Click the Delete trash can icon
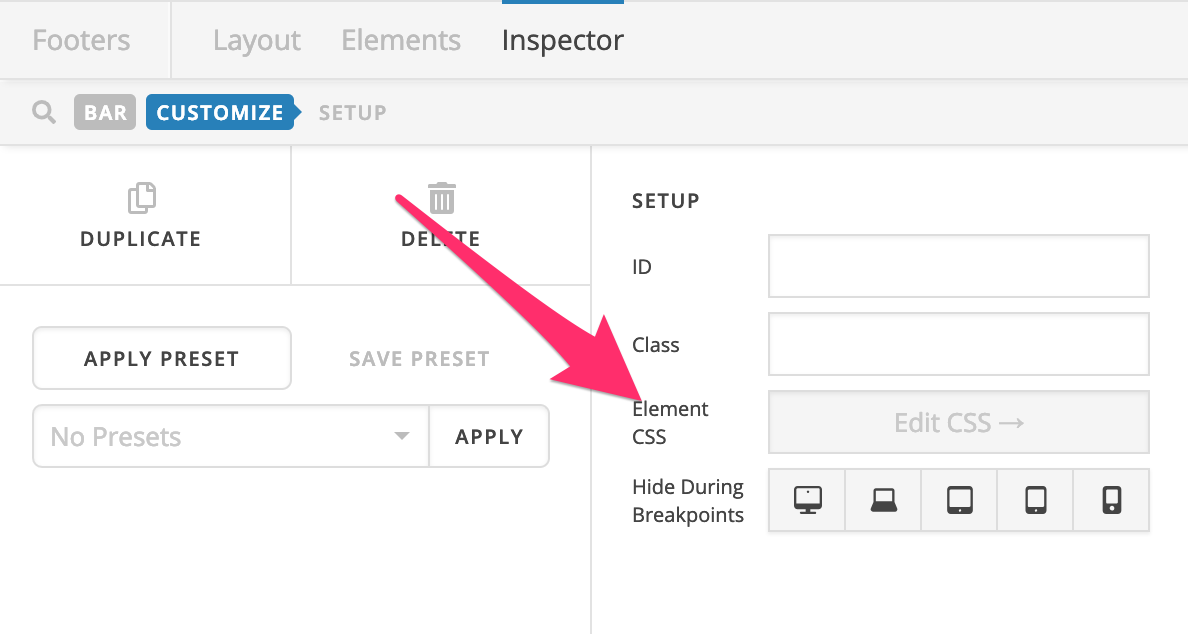Screen dimensions: 1188x634 click(x=442, y=198)
